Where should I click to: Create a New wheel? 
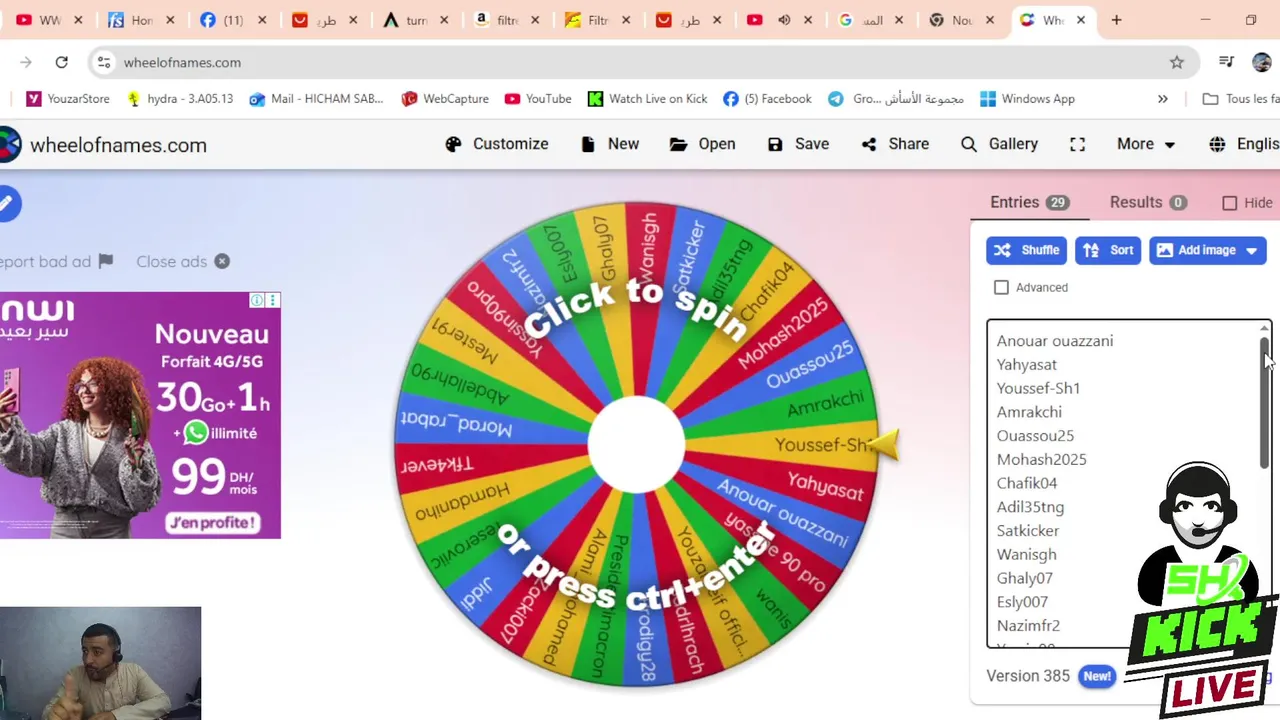click(609, 144)
